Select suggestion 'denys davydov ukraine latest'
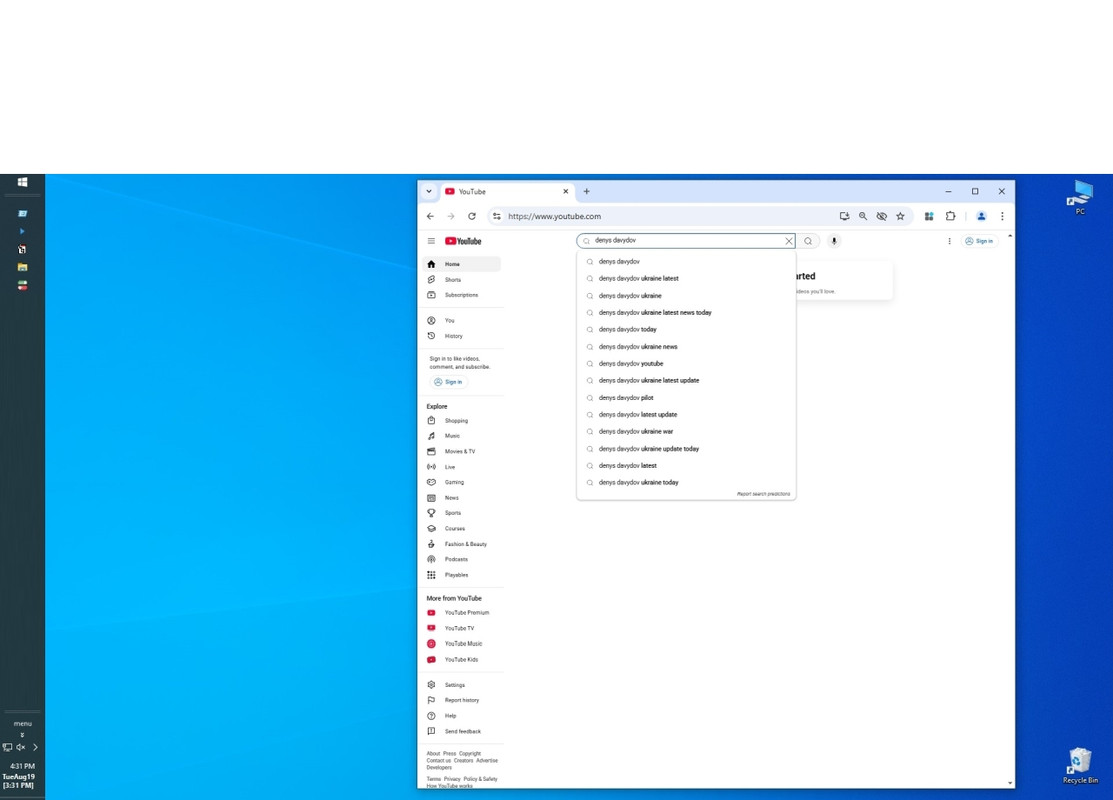This screenshot has height=800, width=1113. coord(686,278)
